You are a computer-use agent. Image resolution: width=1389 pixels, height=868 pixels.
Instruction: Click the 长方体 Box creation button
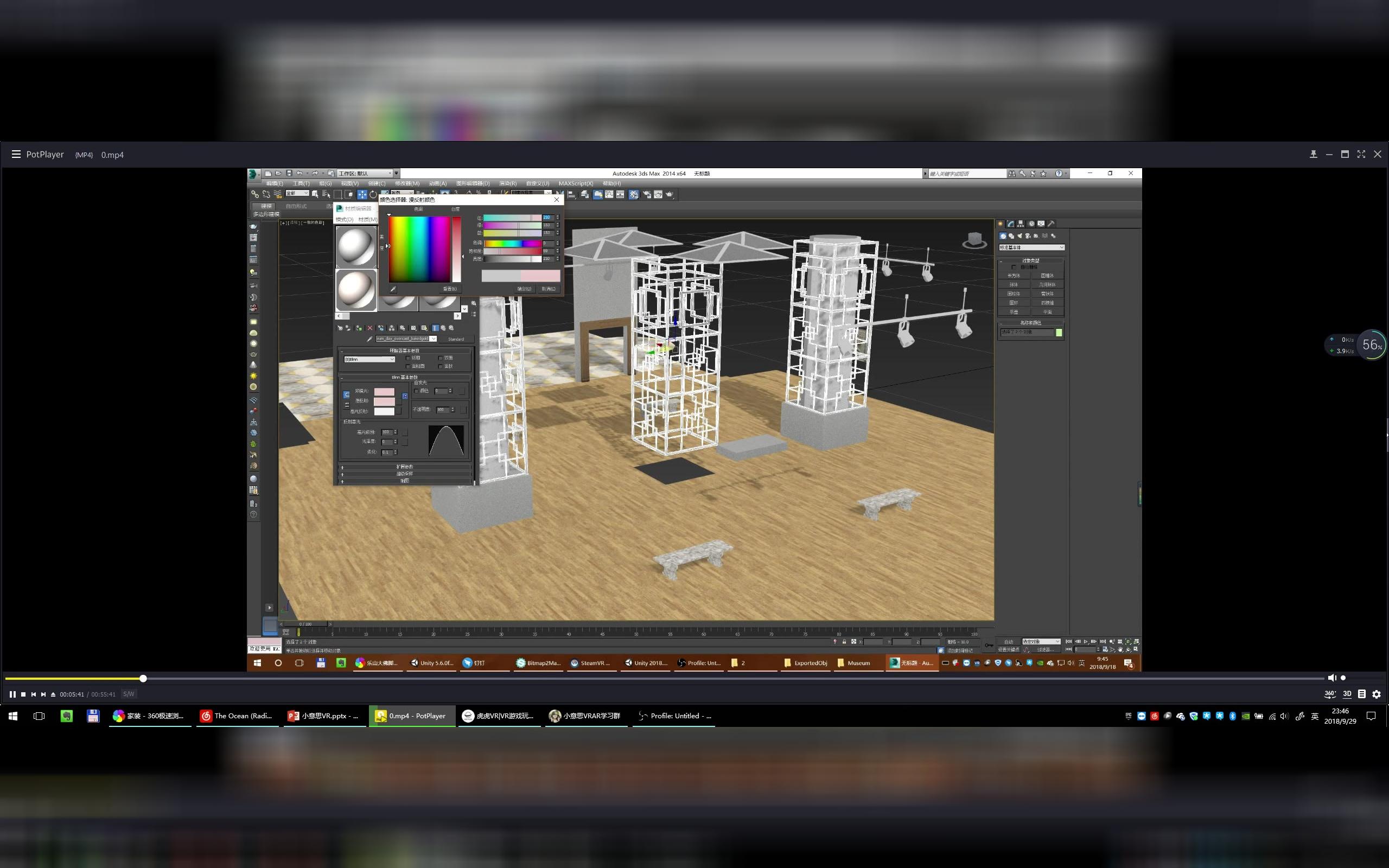(1014, 275)
